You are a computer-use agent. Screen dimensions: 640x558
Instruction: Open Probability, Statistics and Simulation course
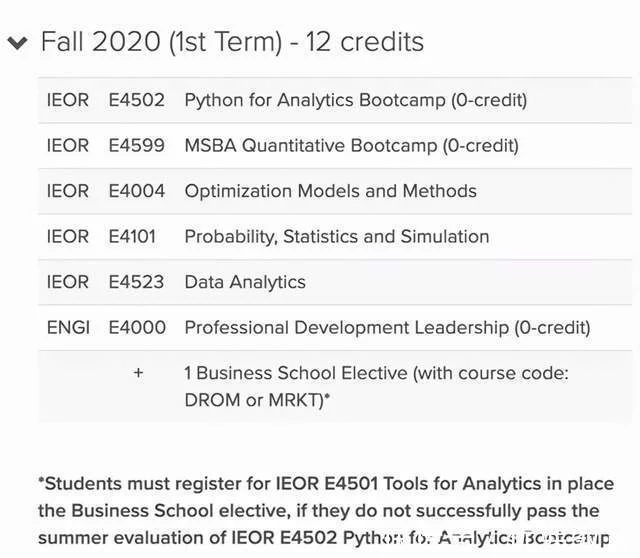click(x=336, y=237)
